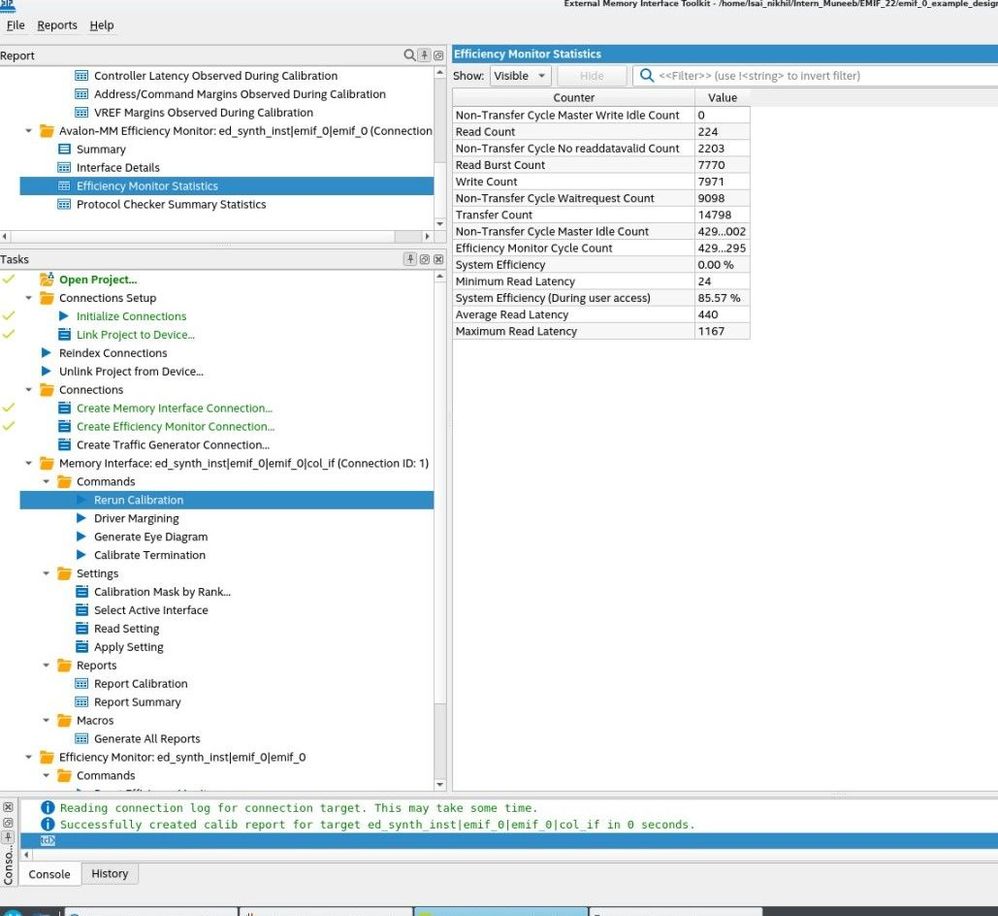Viewport: 998px width, 916px height.
Task: Click the 'Read Burst Count' value 7770
Action: [x=722, y=165]
